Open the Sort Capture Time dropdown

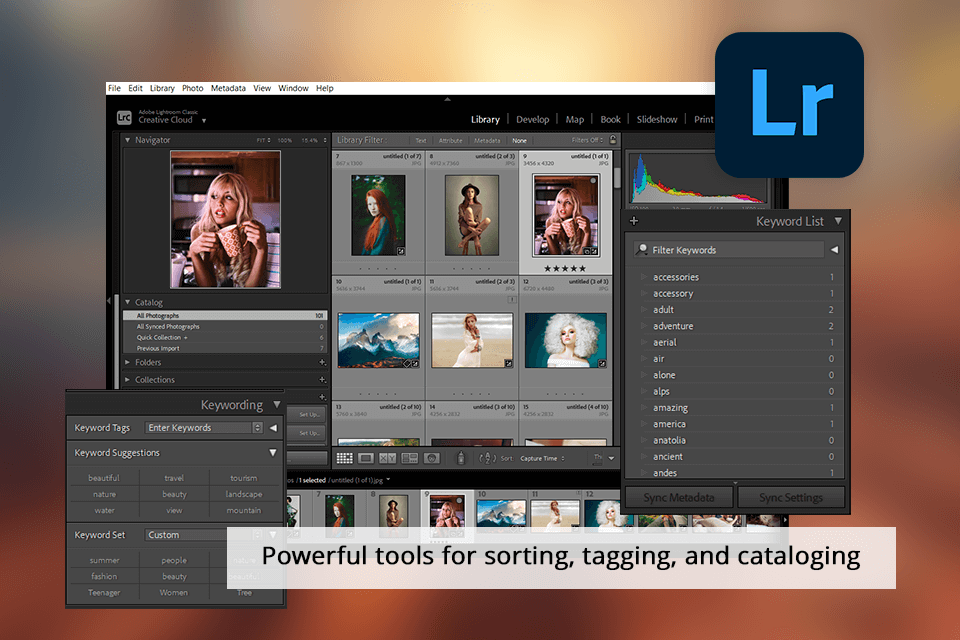(542, 458)
